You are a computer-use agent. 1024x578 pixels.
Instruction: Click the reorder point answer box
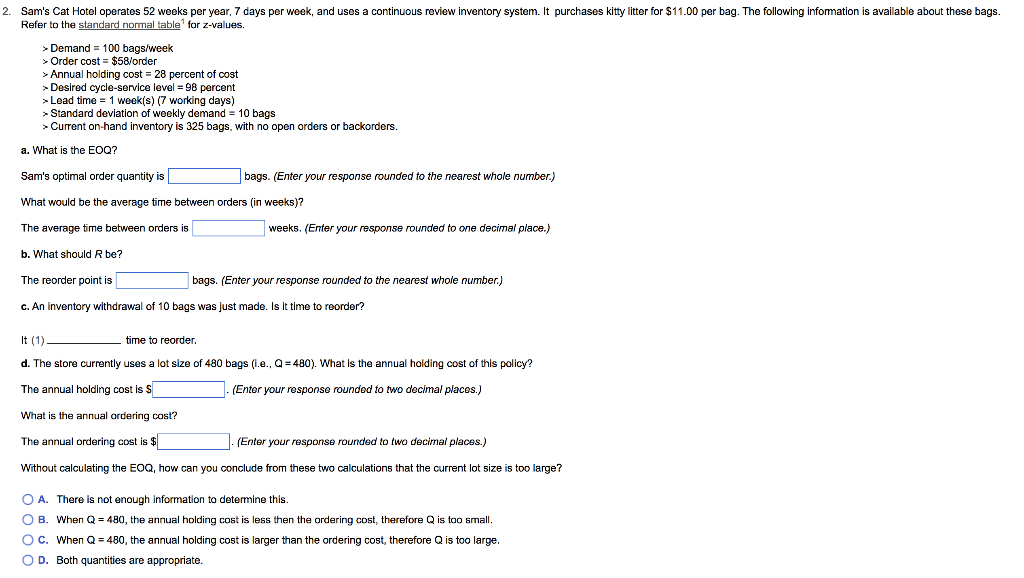(x=151, y=279)
